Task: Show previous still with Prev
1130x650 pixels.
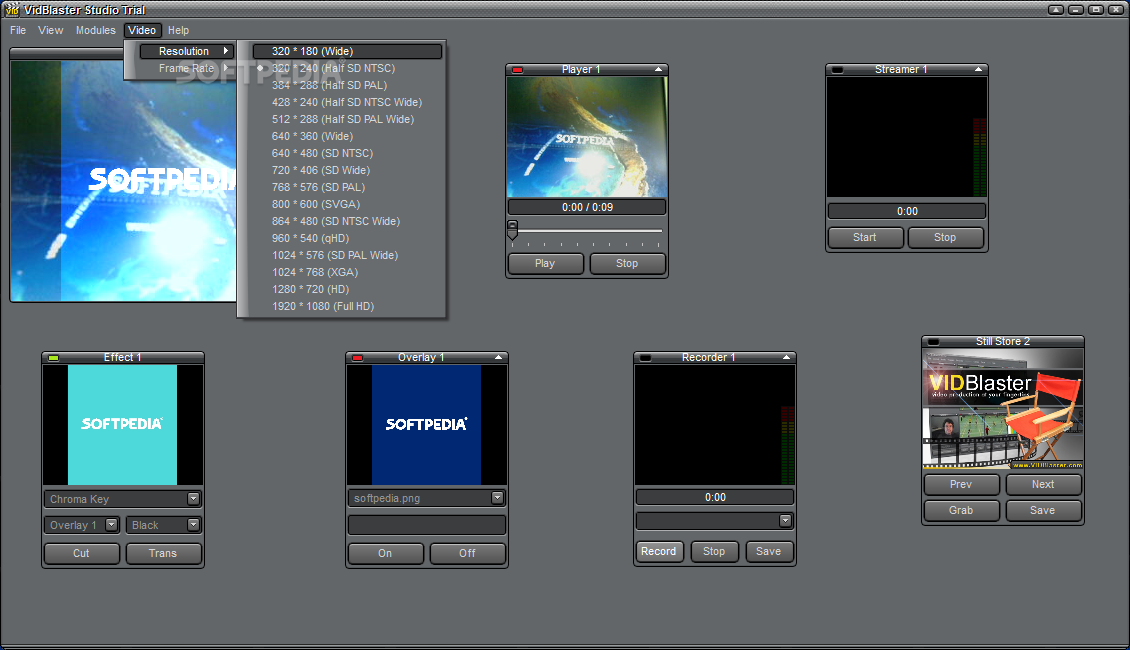Action: click(x=961, y=484)
